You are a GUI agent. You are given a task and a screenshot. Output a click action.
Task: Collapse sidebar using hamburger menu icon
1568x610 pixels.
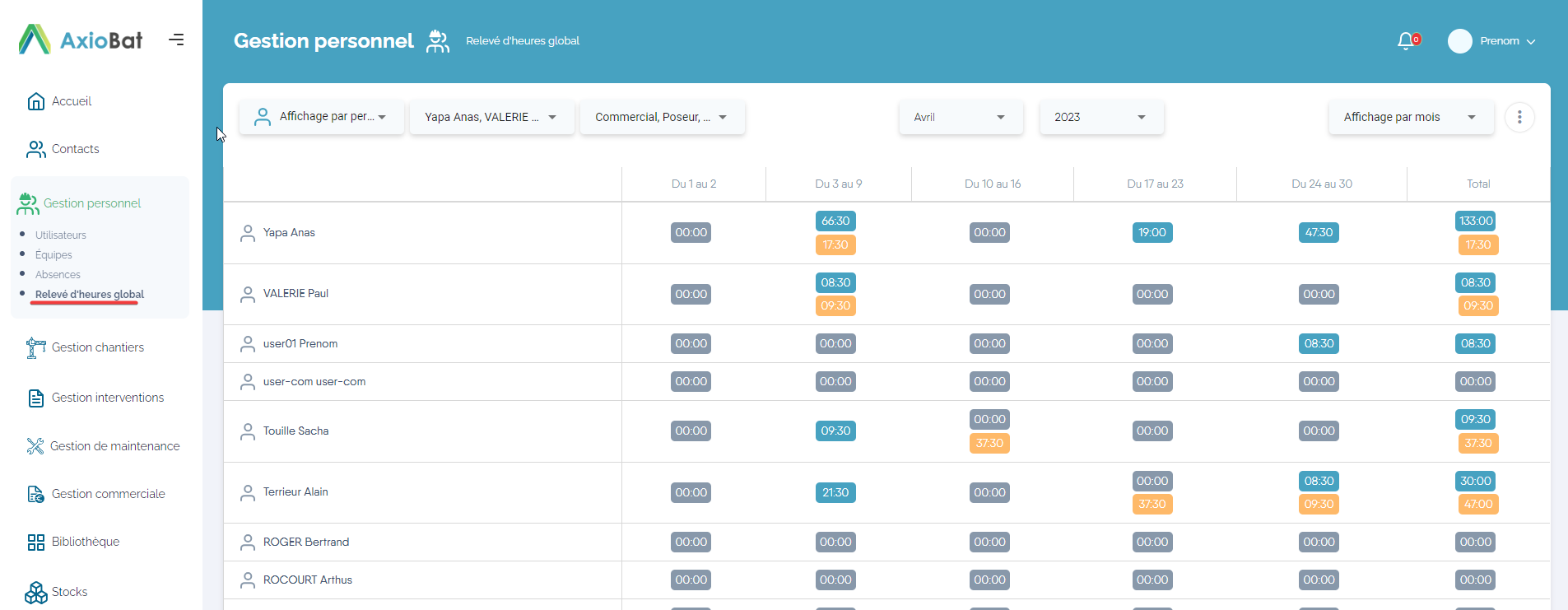click(x=176, y=40)
